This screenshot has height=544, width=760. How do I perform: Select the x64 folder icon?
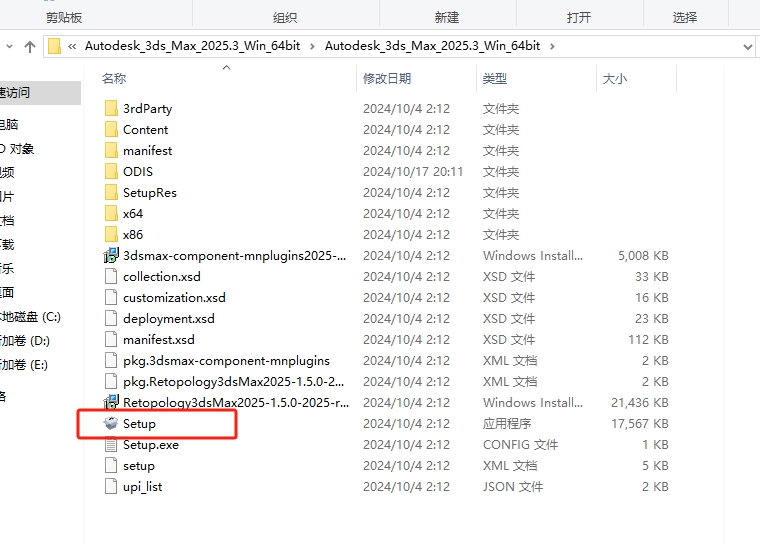tap(111, 213)
